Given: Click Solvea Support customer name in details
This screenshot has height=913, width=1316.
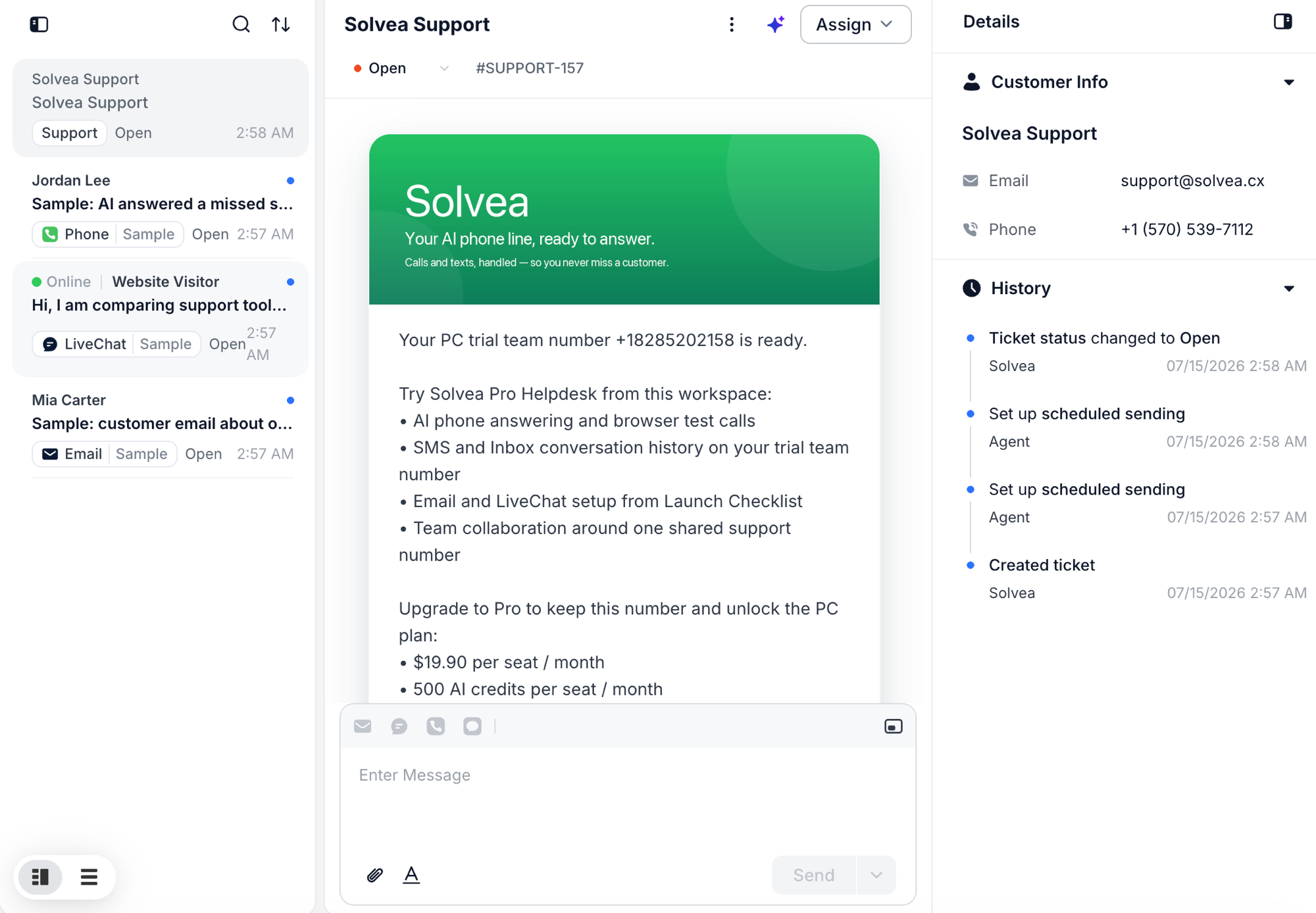Looking at the screenshot, I should (x=1029, y=134).
